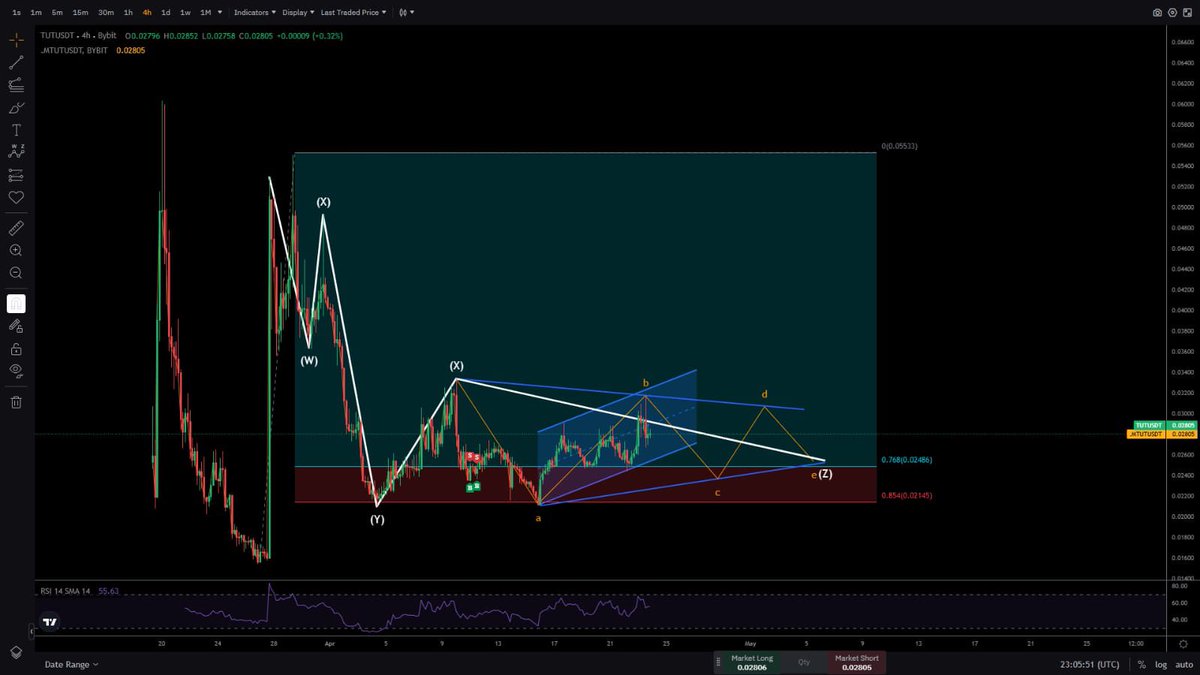Expand more timeframes dropdown arrow
This screenshot has height=675, width=1200.
click(220, 13)
